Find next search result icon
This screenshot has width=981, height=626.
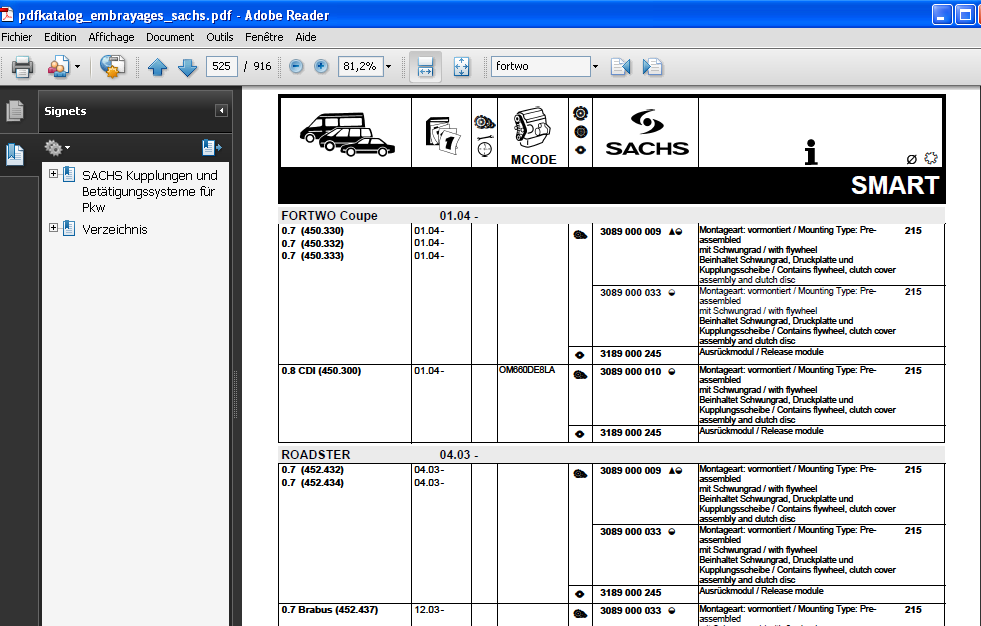tap(652, 66)
